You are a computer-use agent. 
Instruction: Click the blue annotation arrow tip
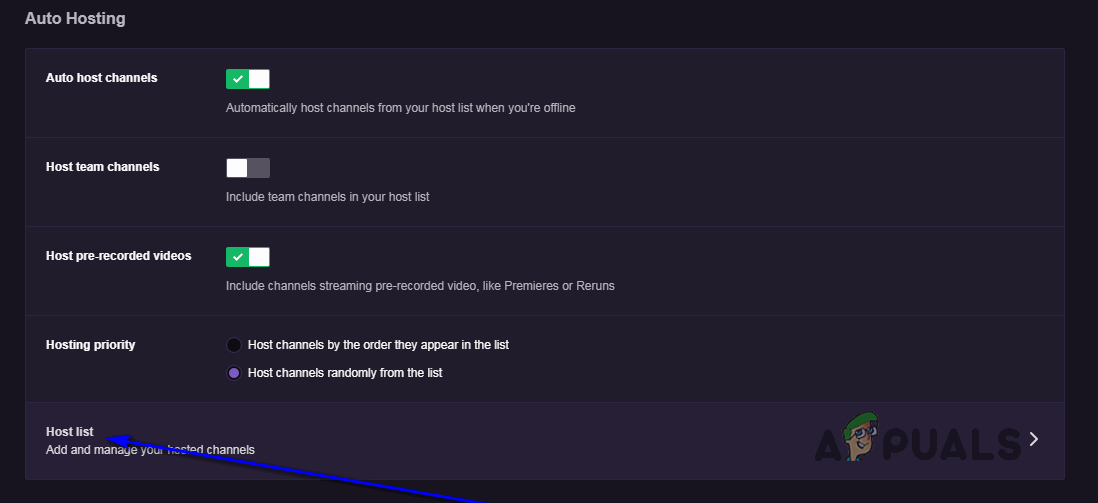point(109,438)
